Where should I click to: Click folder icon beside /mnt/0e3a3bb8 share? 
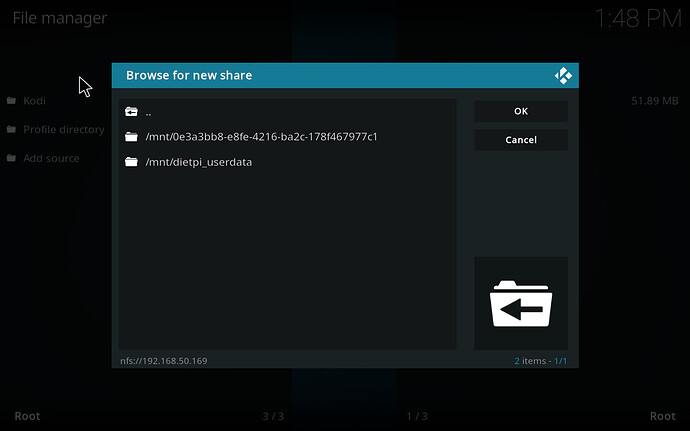(131, 137)
